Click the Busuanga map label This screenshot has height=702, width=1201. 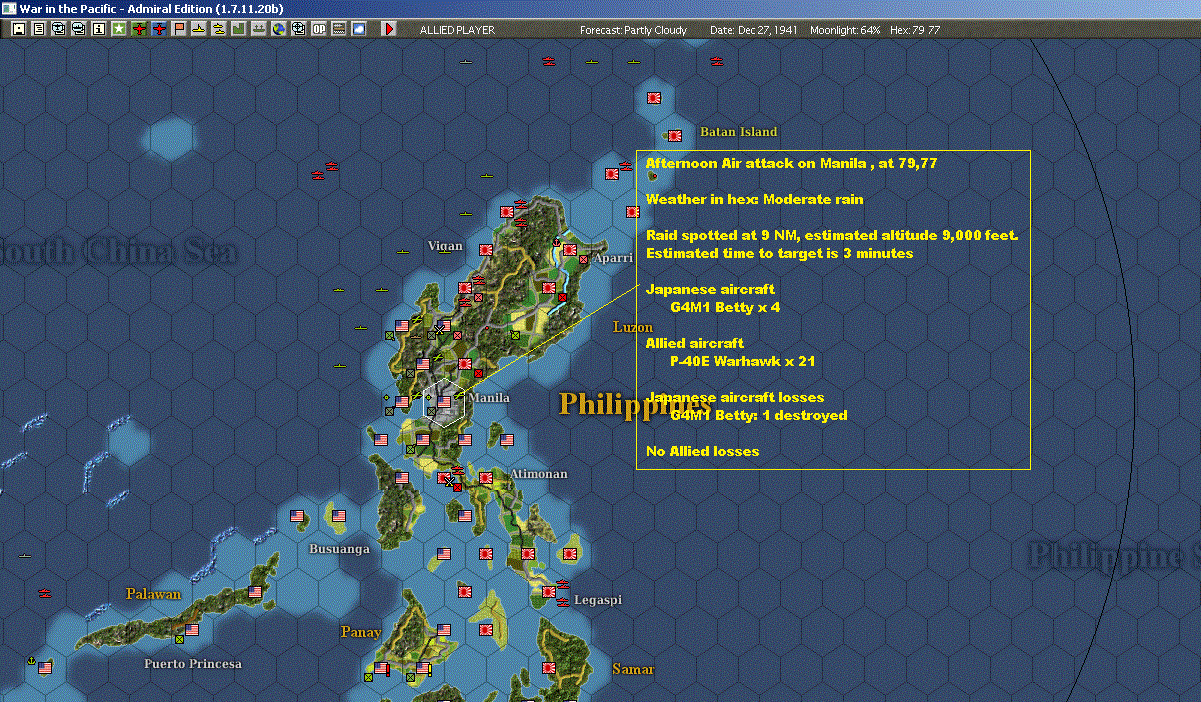[x=339, y=549]
